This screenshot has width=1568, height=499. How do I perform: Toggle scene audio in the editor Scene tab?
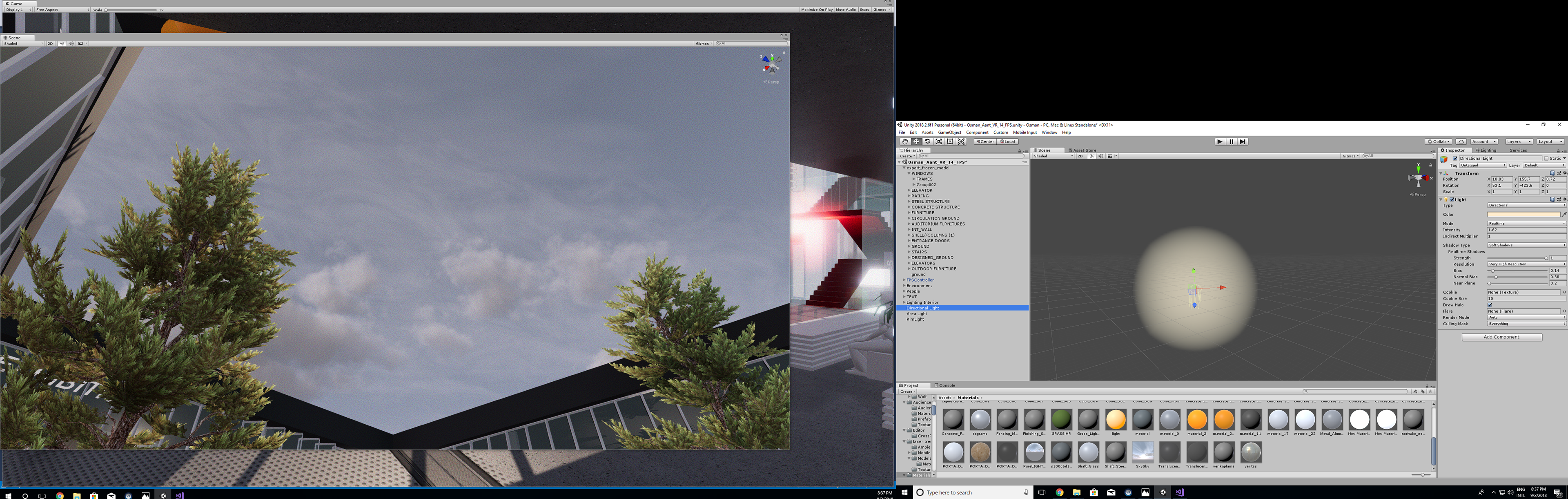pos(1100,156)
